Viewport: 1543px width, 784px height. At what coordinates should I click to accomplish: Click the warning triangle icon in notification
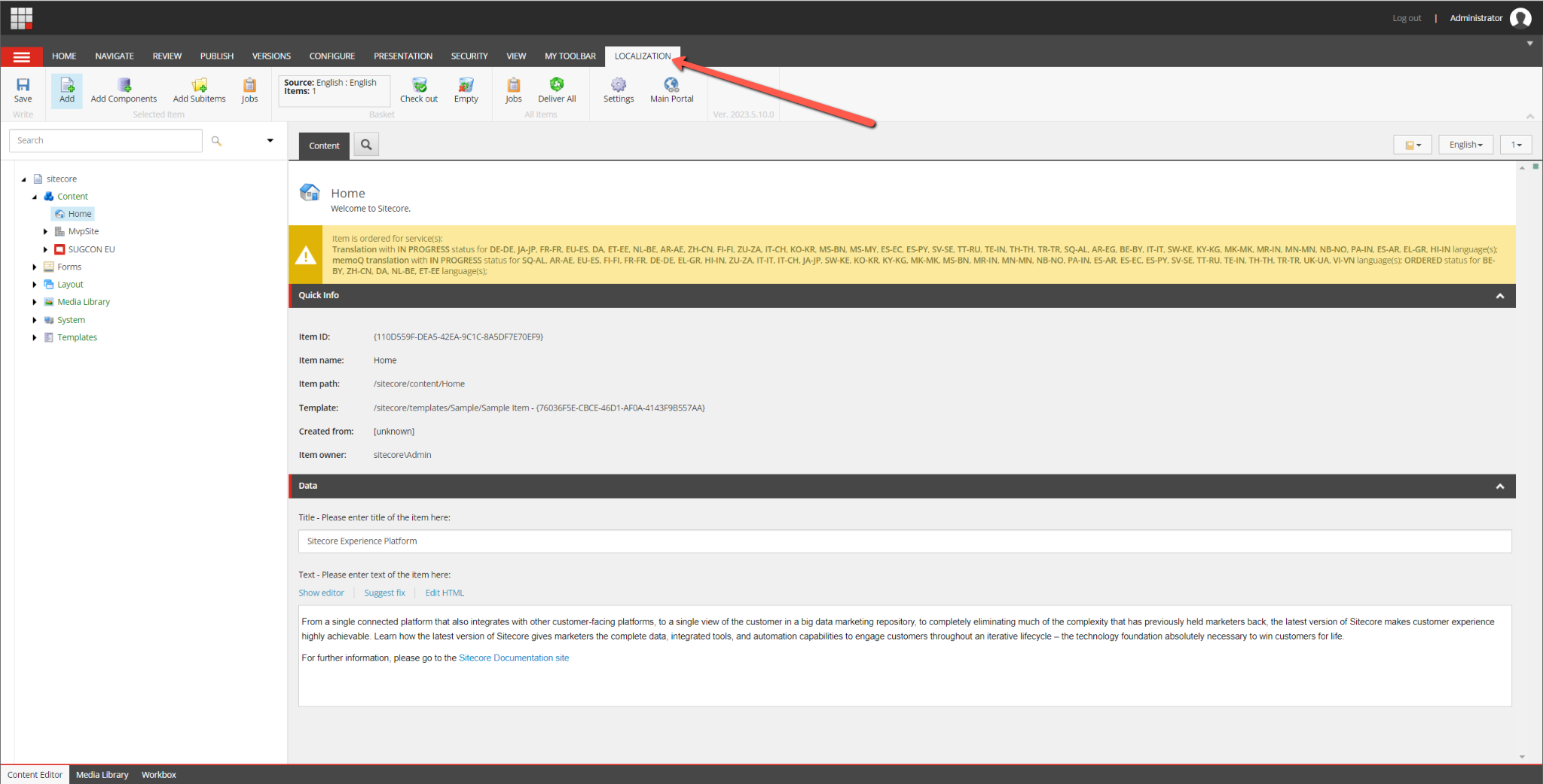coord(306,256)
